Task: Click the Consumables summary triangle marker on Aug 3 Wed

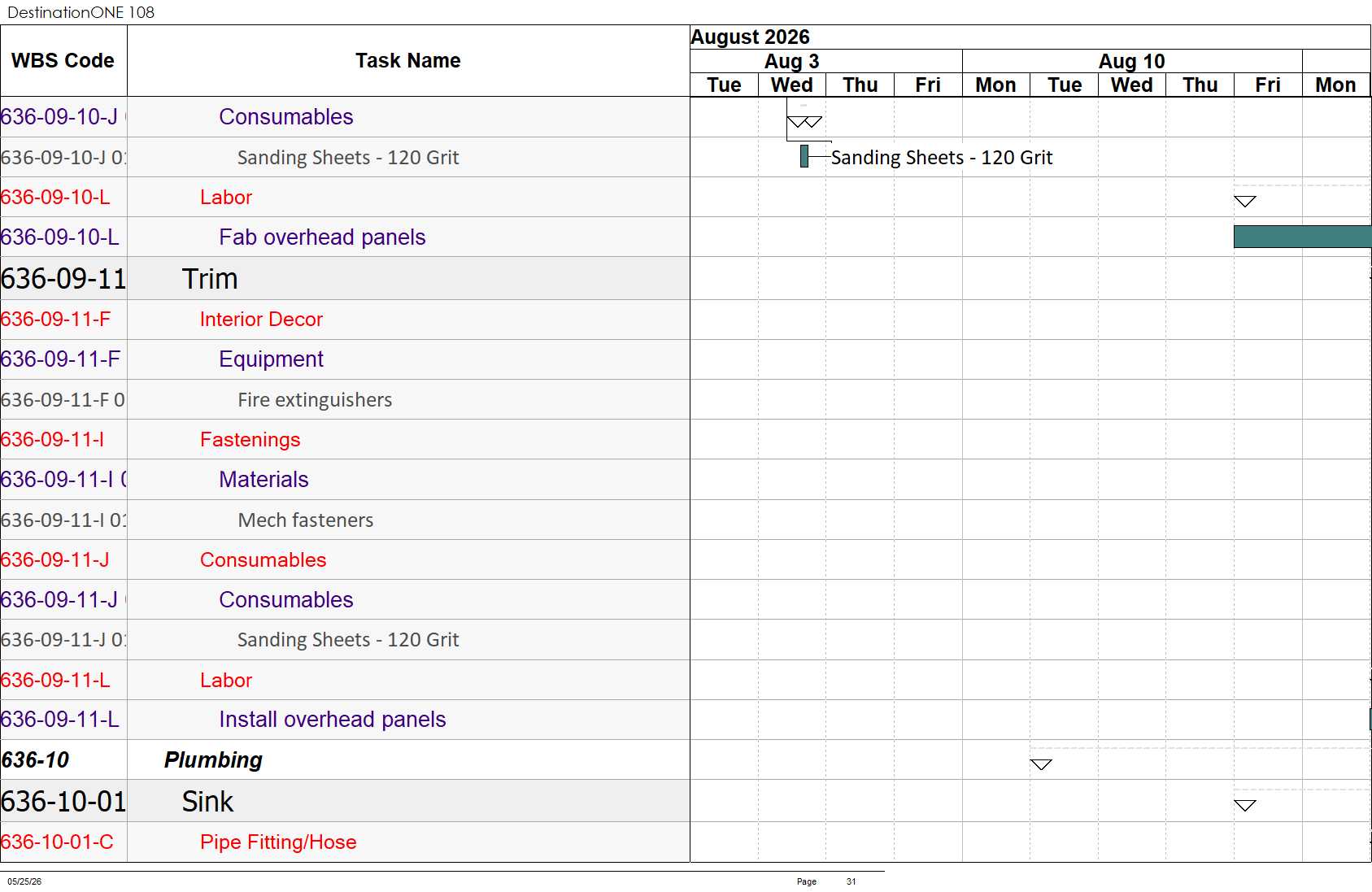Action: [x=804, y=122]
